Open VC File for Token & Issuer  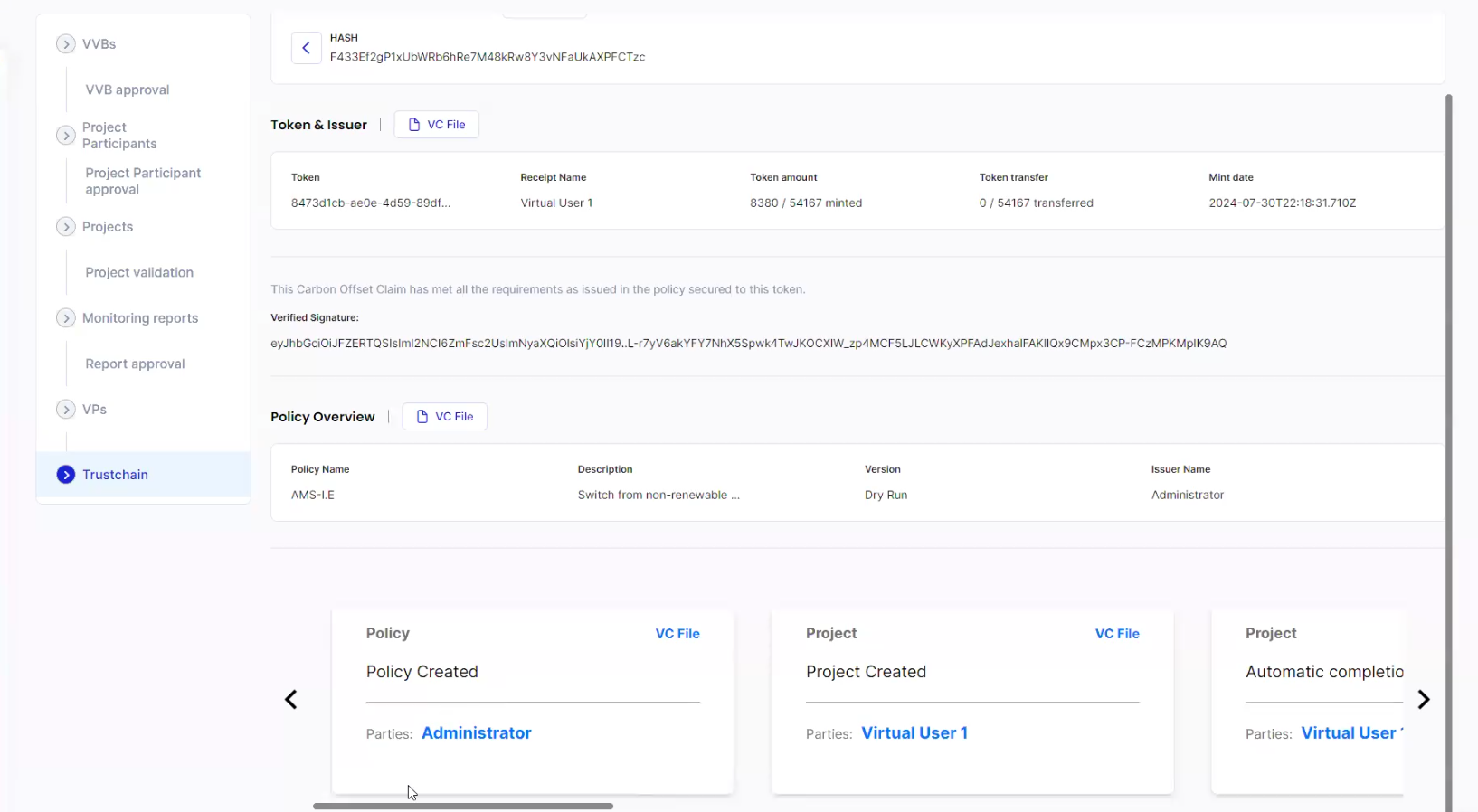(436, 125)
